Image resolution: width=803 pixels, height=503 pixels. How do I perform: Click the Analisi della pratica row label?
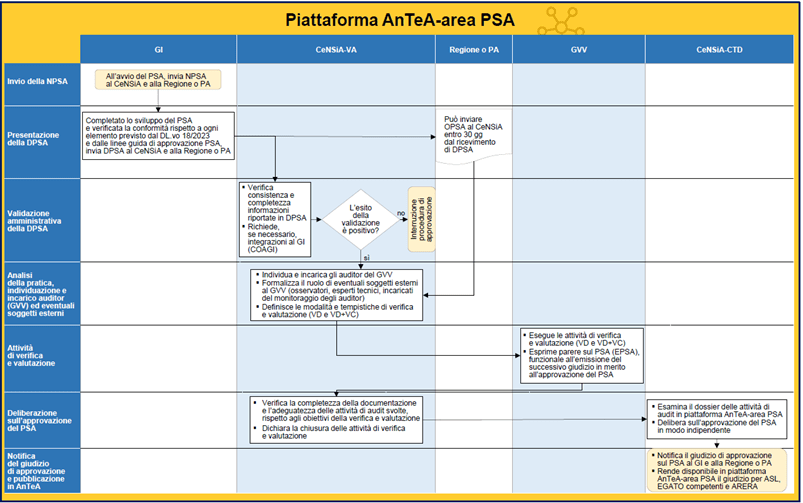(42, 294)
